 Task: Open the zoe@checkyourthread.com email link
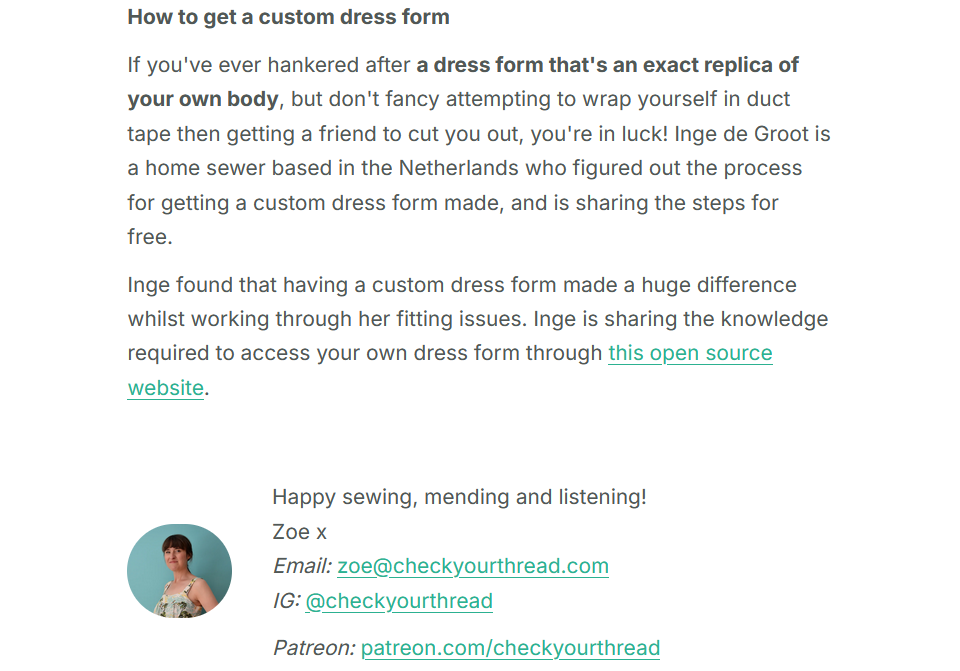tap(473, 566)
